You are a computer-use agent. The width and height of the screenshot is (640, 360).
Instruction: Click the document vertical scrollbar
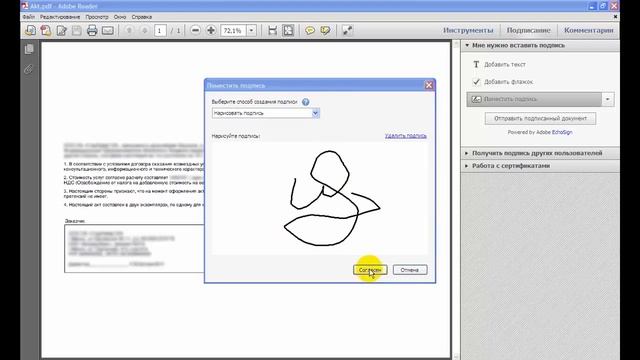pyautogui.click(x=456, y=199)
